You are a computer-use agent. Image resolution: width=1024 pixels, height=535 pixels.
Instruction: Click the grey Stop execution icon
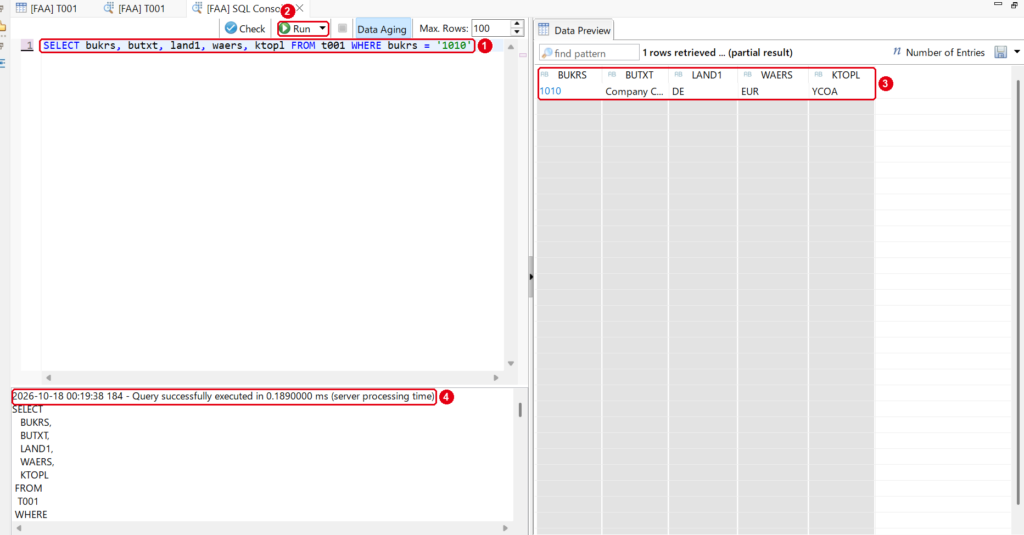(342, 29)
